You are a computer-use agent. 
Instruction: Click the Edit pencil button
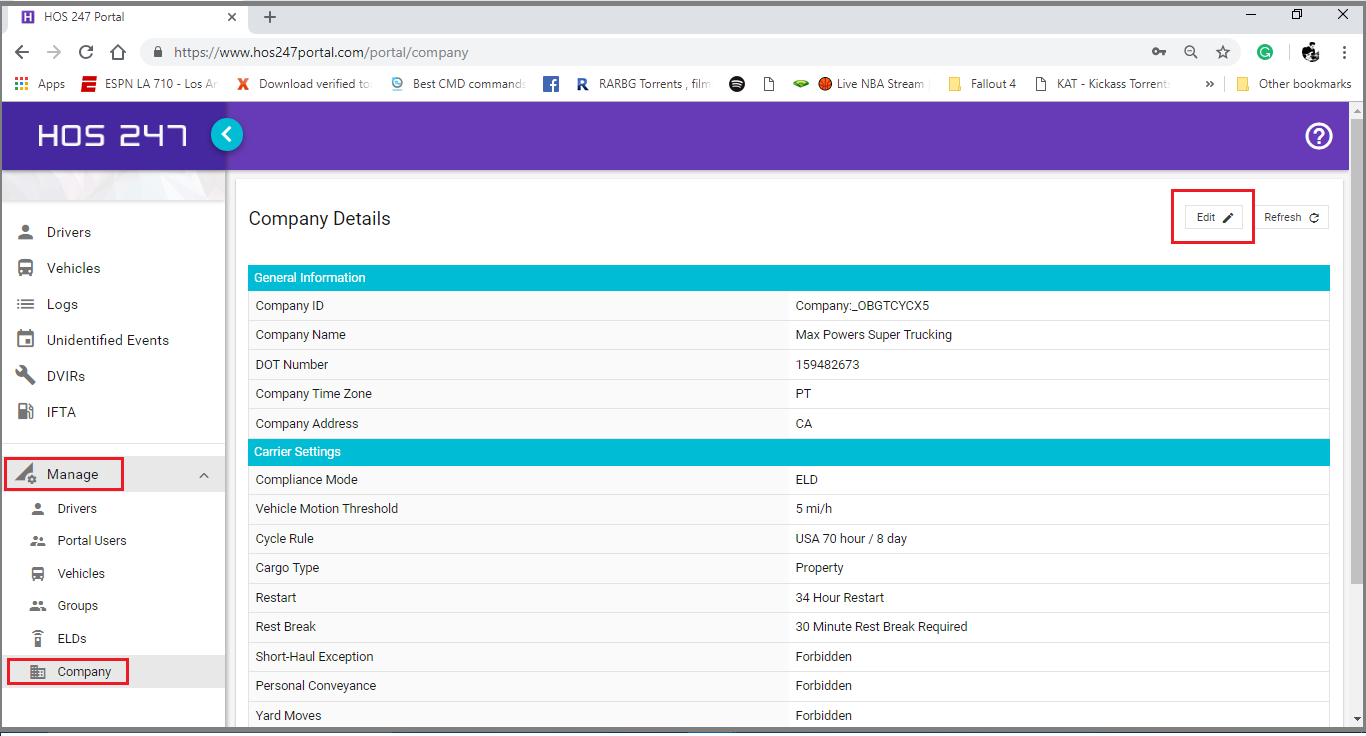1214,217
